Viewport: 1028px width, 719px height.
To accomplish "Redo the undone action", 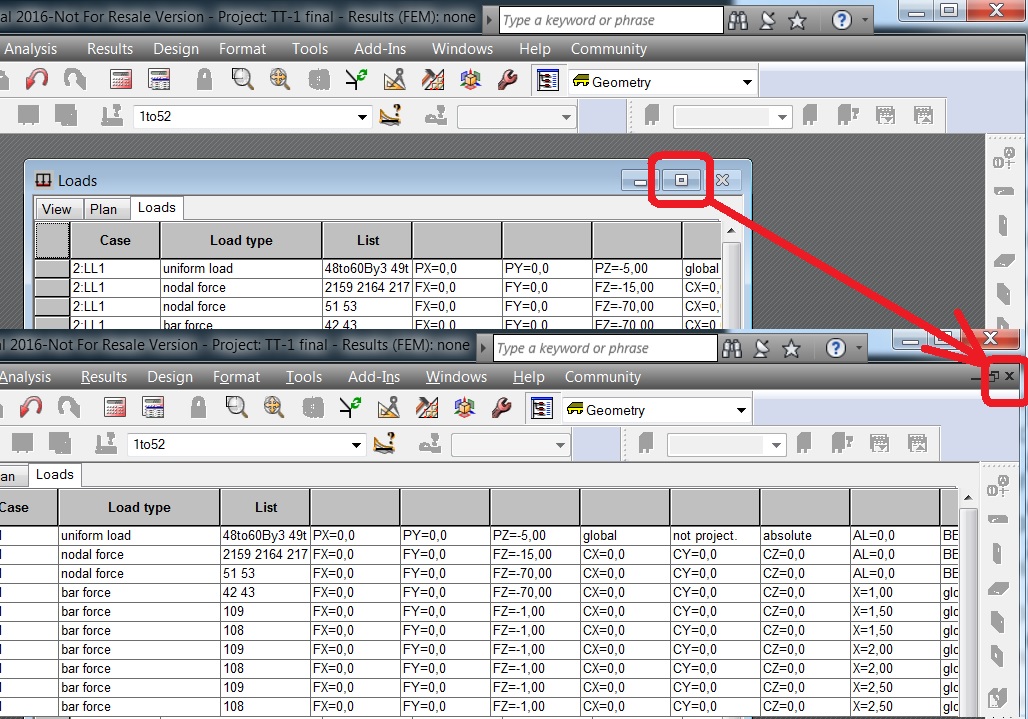I will tap(73, 80).
